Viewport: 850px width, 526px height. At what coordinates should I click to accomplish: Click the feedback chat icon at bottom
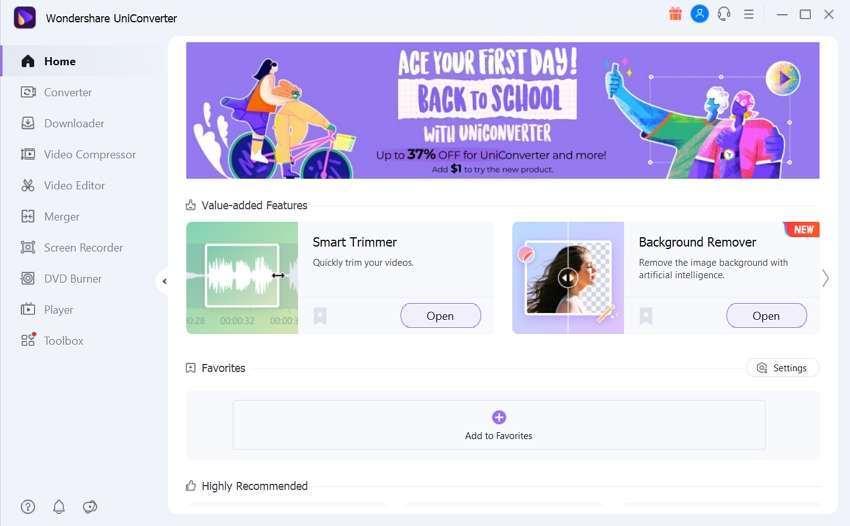(x=90, y=506)
